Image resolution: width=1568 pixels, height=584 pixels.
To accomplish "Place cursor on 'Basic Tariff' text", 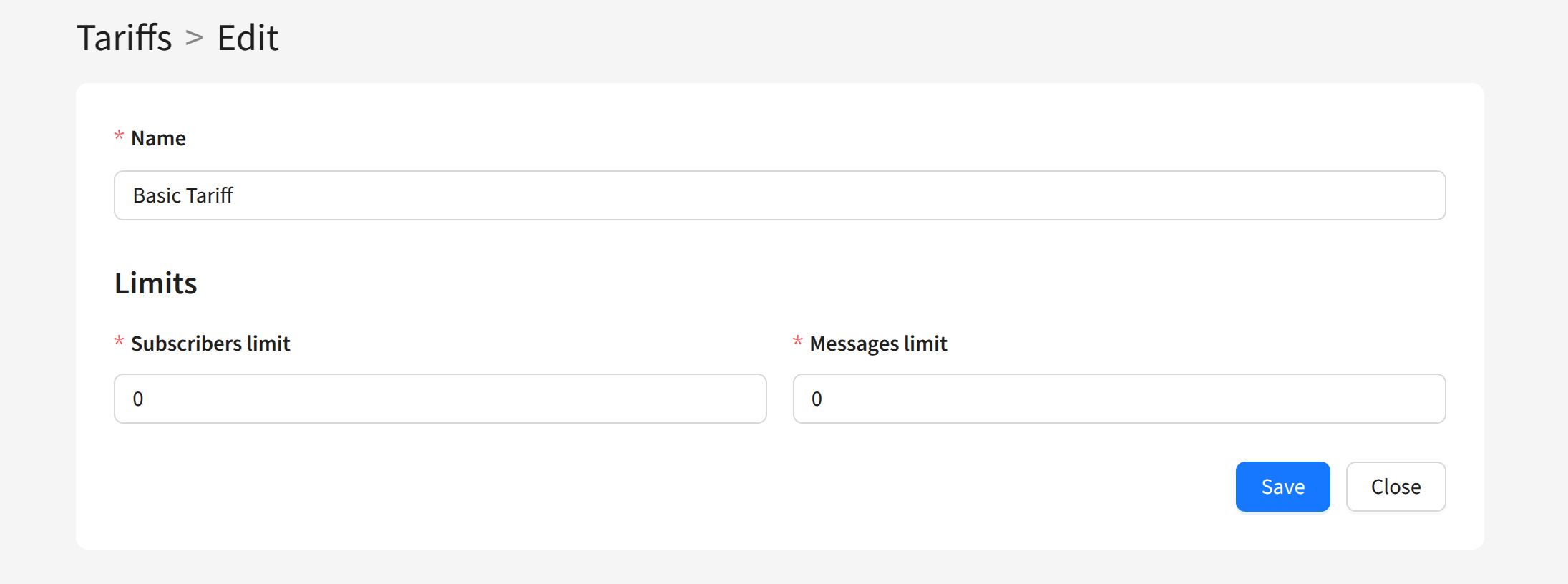I will (x=183, y=195).
